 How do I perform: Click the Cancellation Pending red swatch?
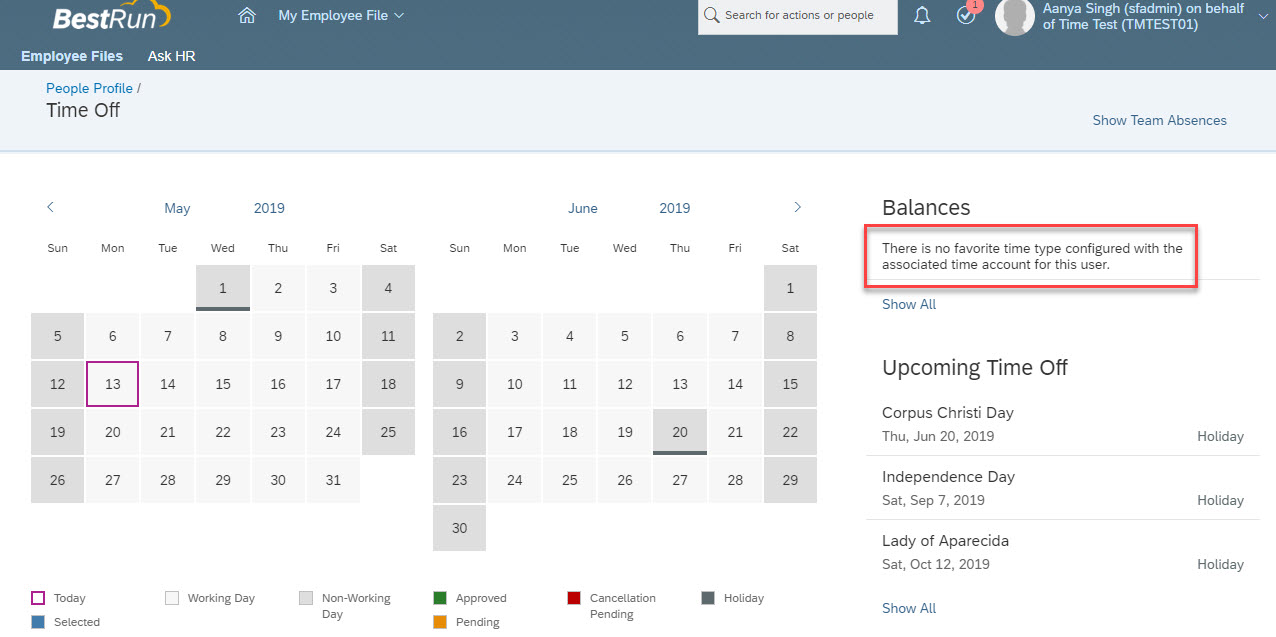[574, 598]
